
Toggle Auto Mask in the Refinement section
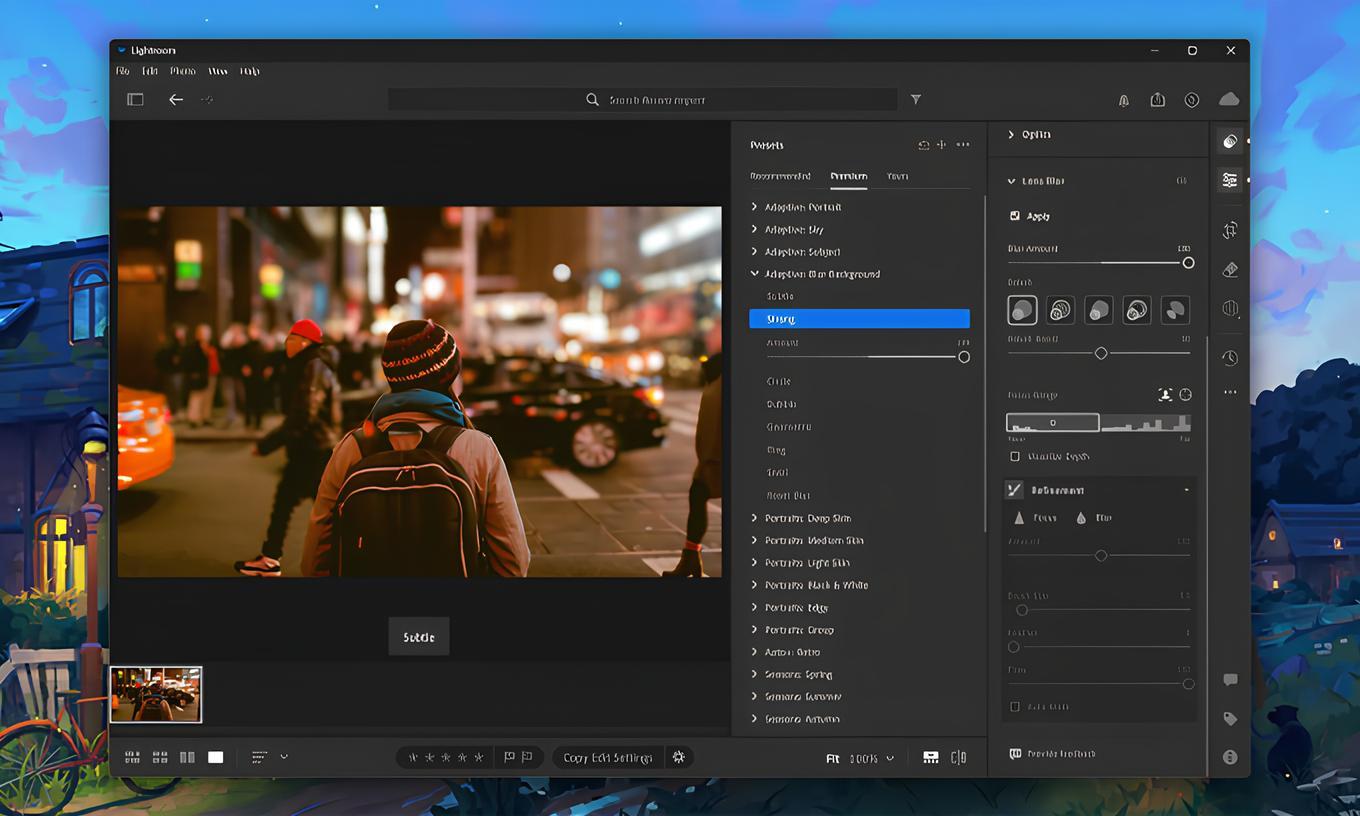1013,706
